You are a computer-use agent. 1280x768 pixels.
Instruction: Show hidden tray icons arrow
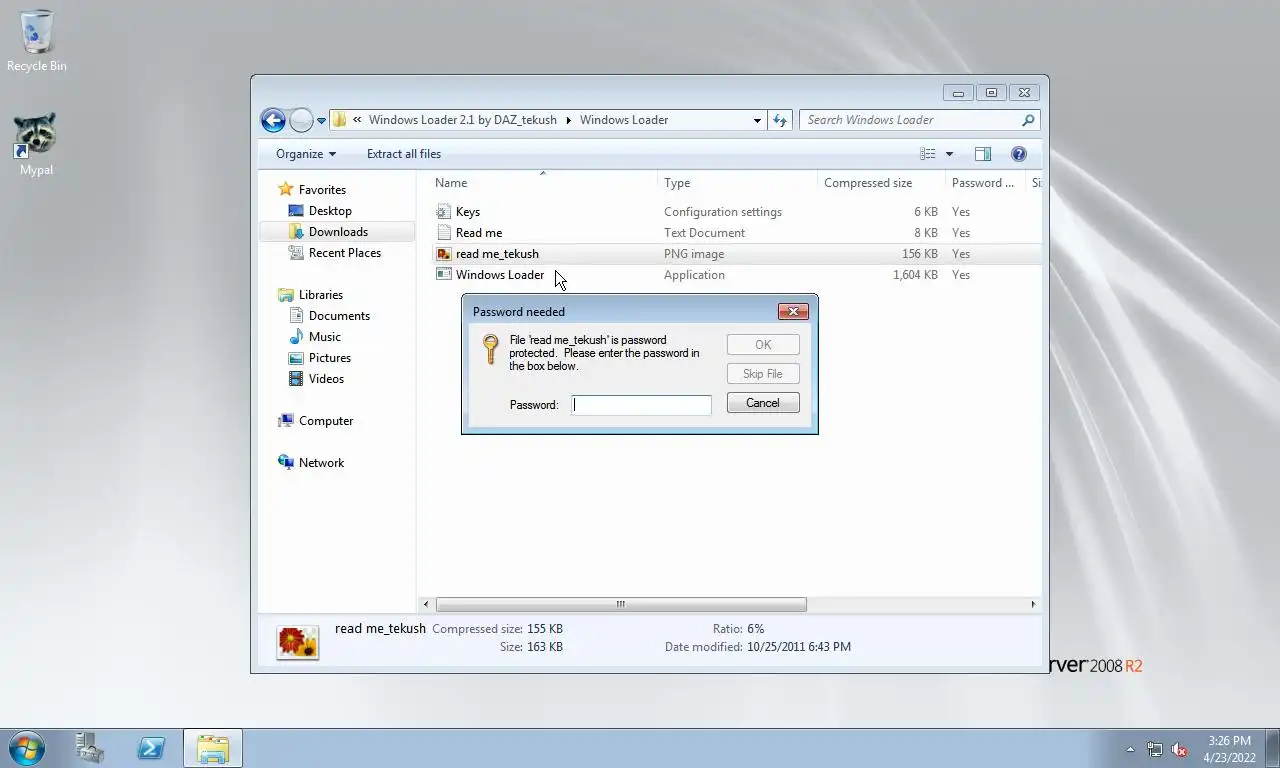1131,749
